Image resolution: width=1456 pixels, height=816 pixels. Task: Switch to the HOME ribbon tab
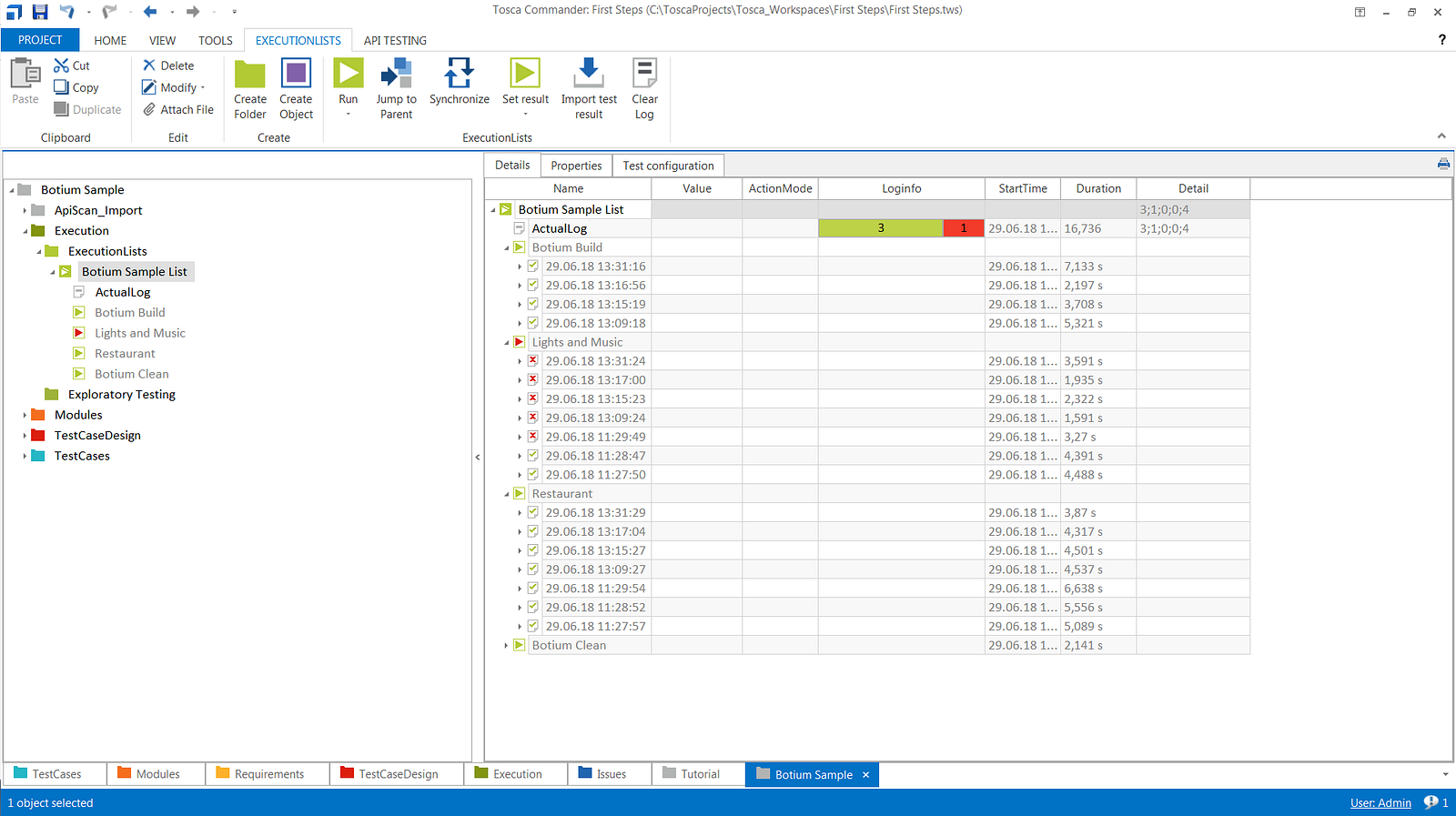(110, 40)
